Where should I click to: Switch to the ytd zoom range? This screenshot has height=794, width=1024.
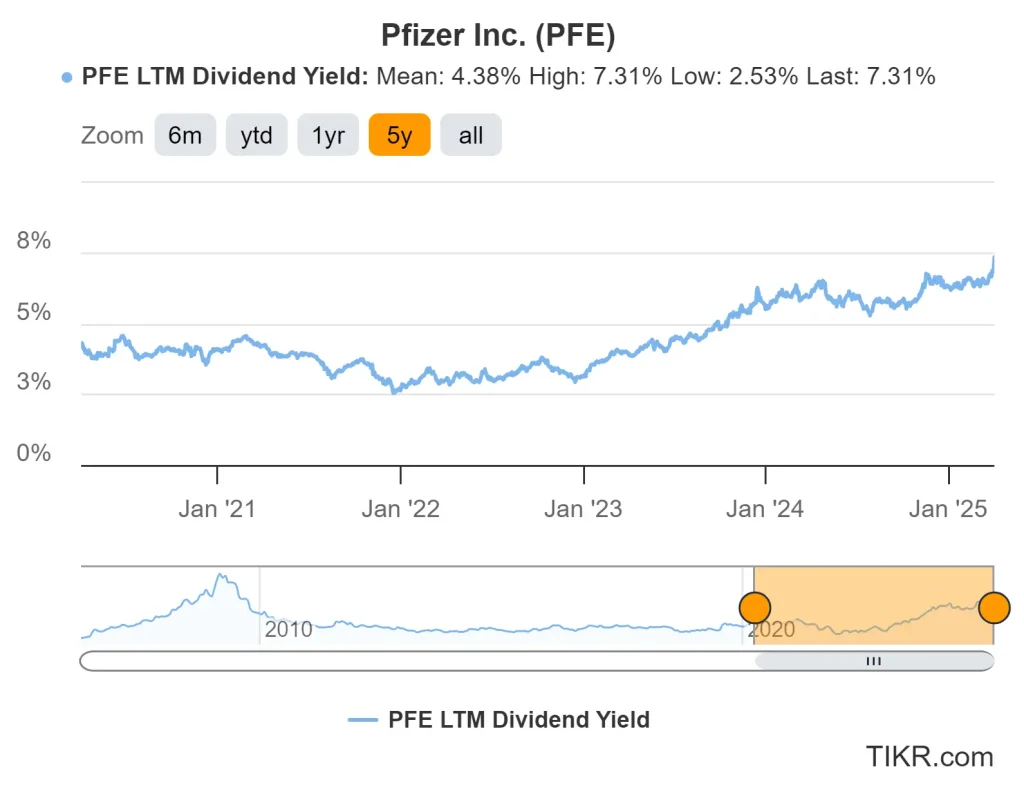tap(256, 135)
